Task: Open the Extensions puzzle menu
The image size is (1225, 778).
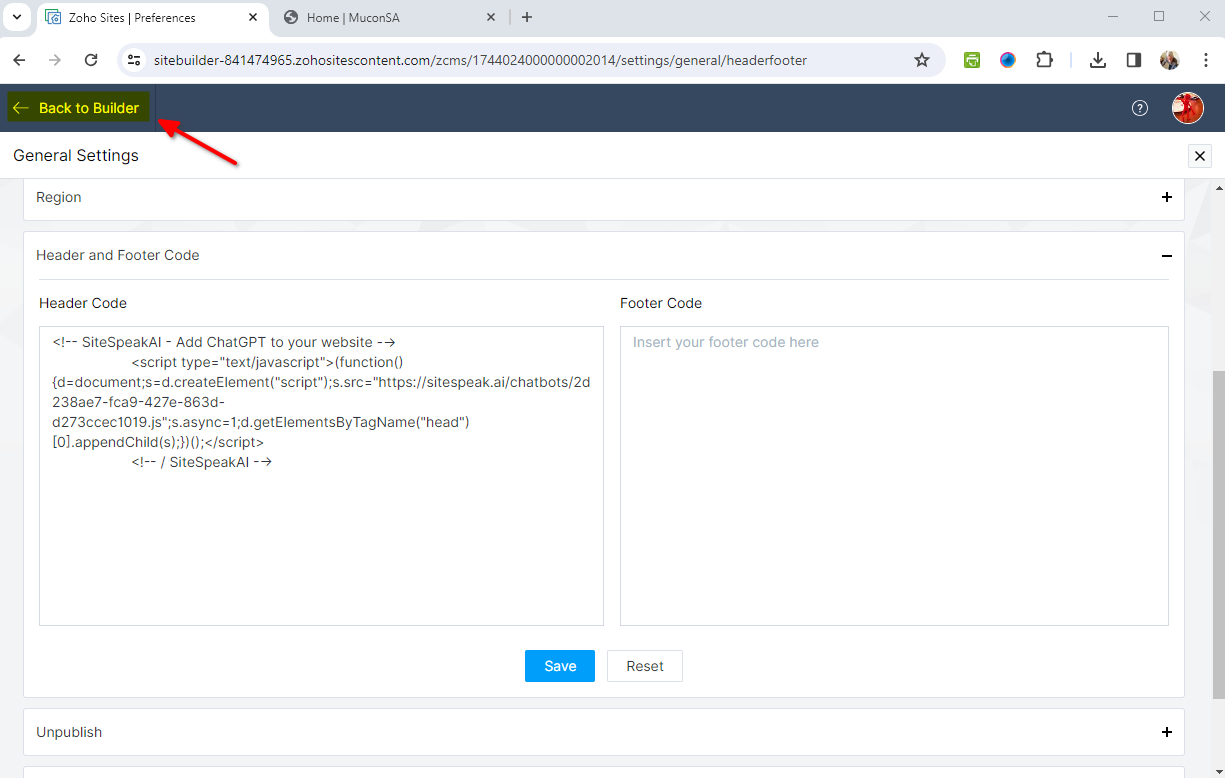Action: pyautogui.click(x=1044, y=60)
